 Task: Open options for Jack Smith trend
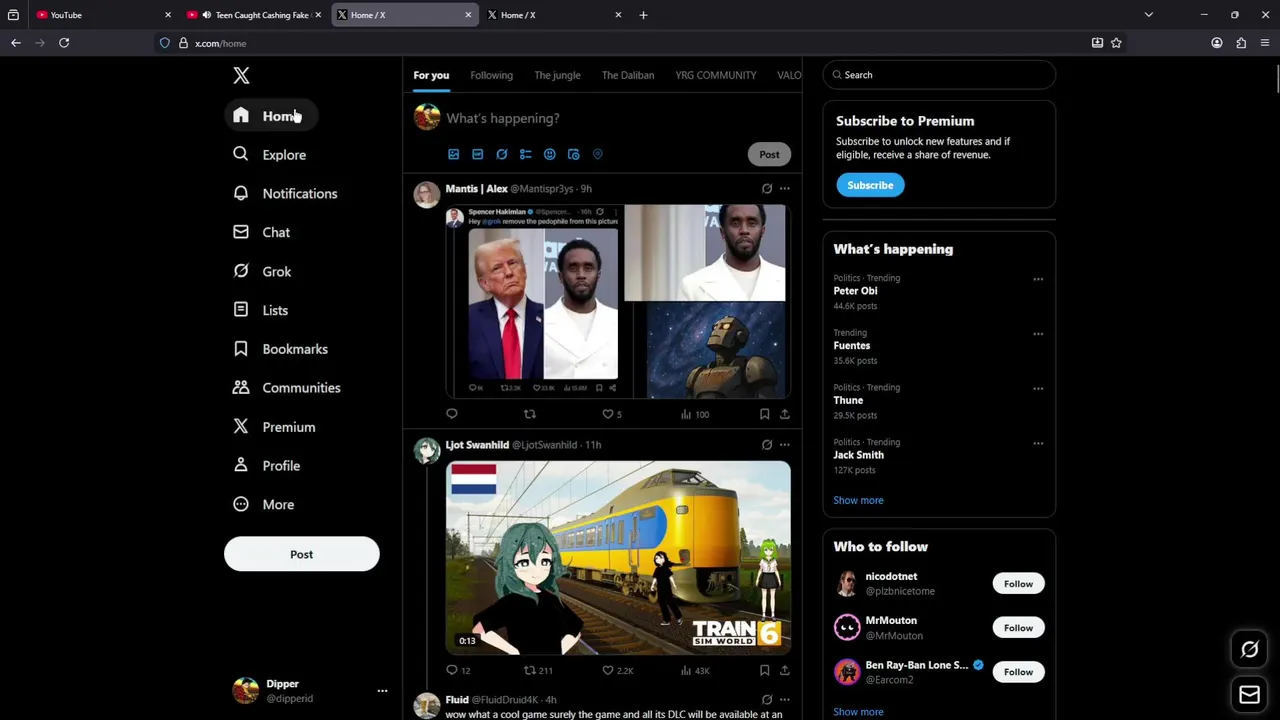point(1038,443)
